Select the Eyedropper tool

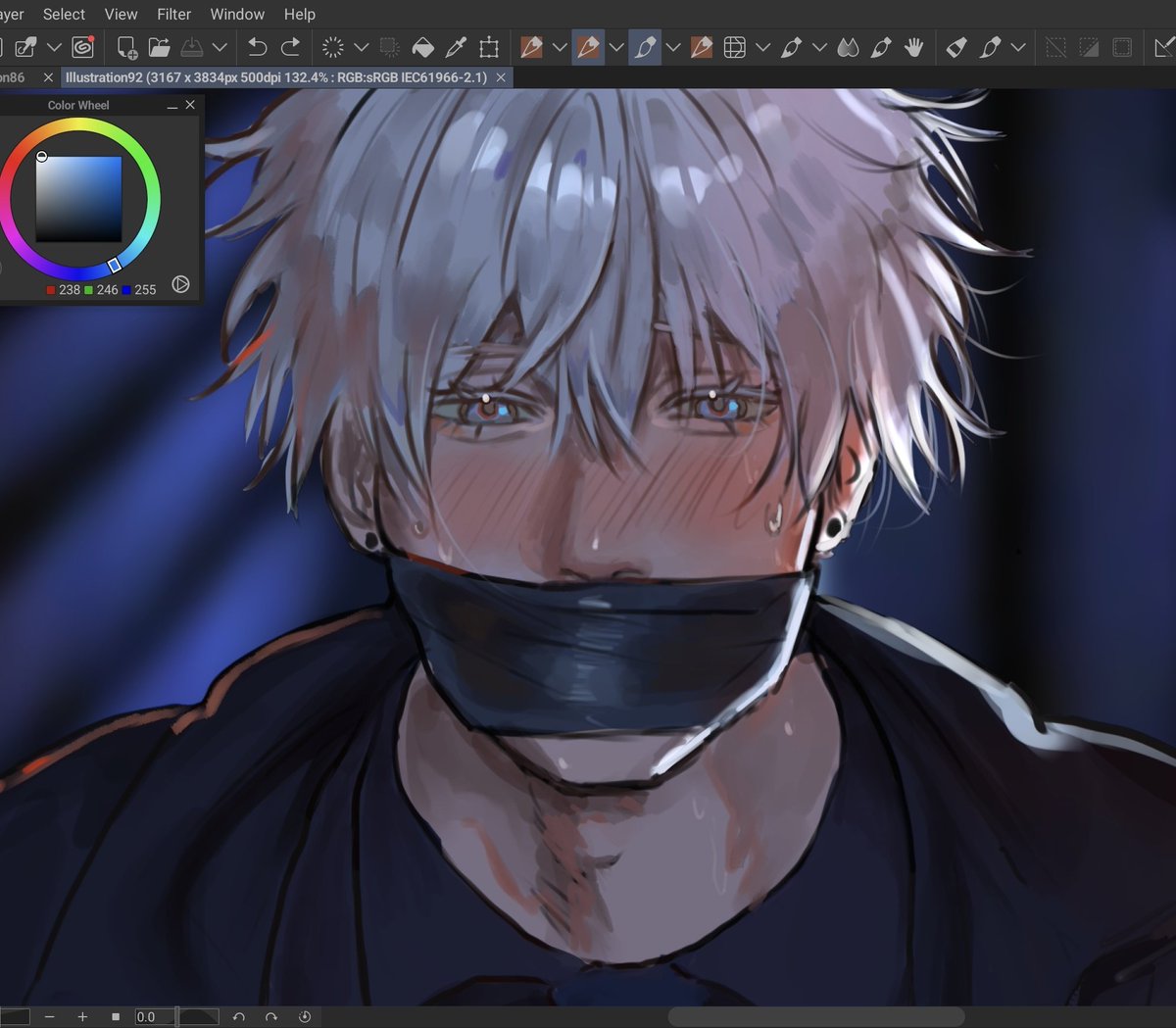(457, 46)
